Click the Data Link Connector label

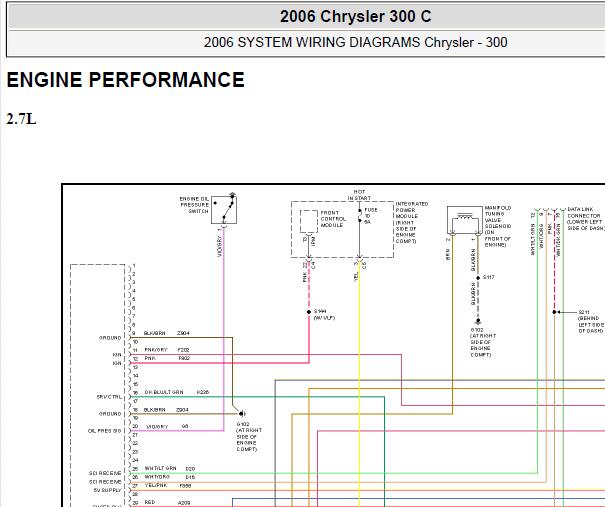(586, 215)
